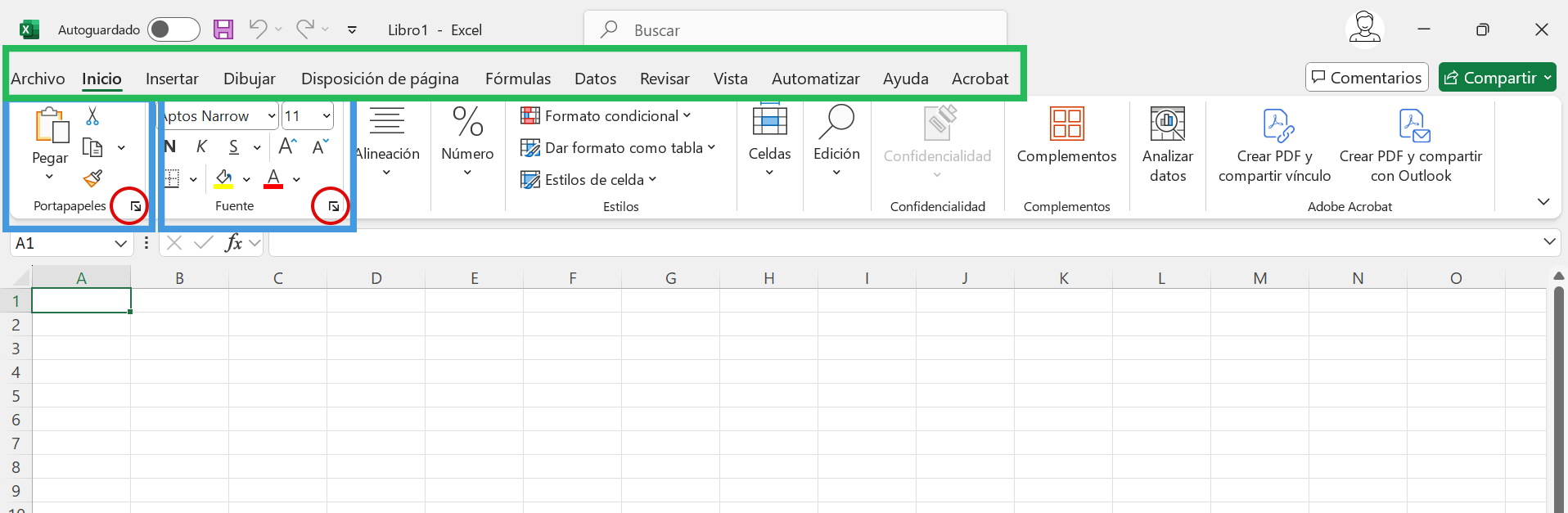Screen dimensions: 1568x513
Task: Toggle the Autoguardado switch
Action: (x=173, y=29)
